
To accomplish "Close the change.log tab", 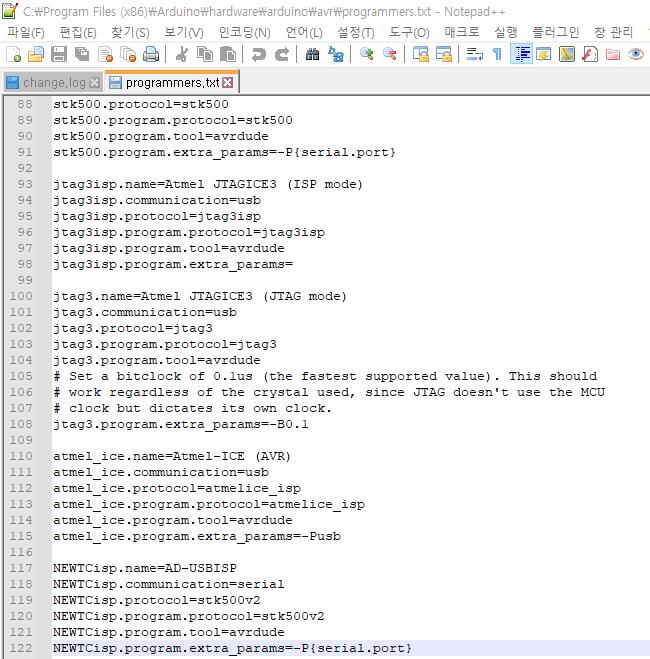I will click(95, 82).
